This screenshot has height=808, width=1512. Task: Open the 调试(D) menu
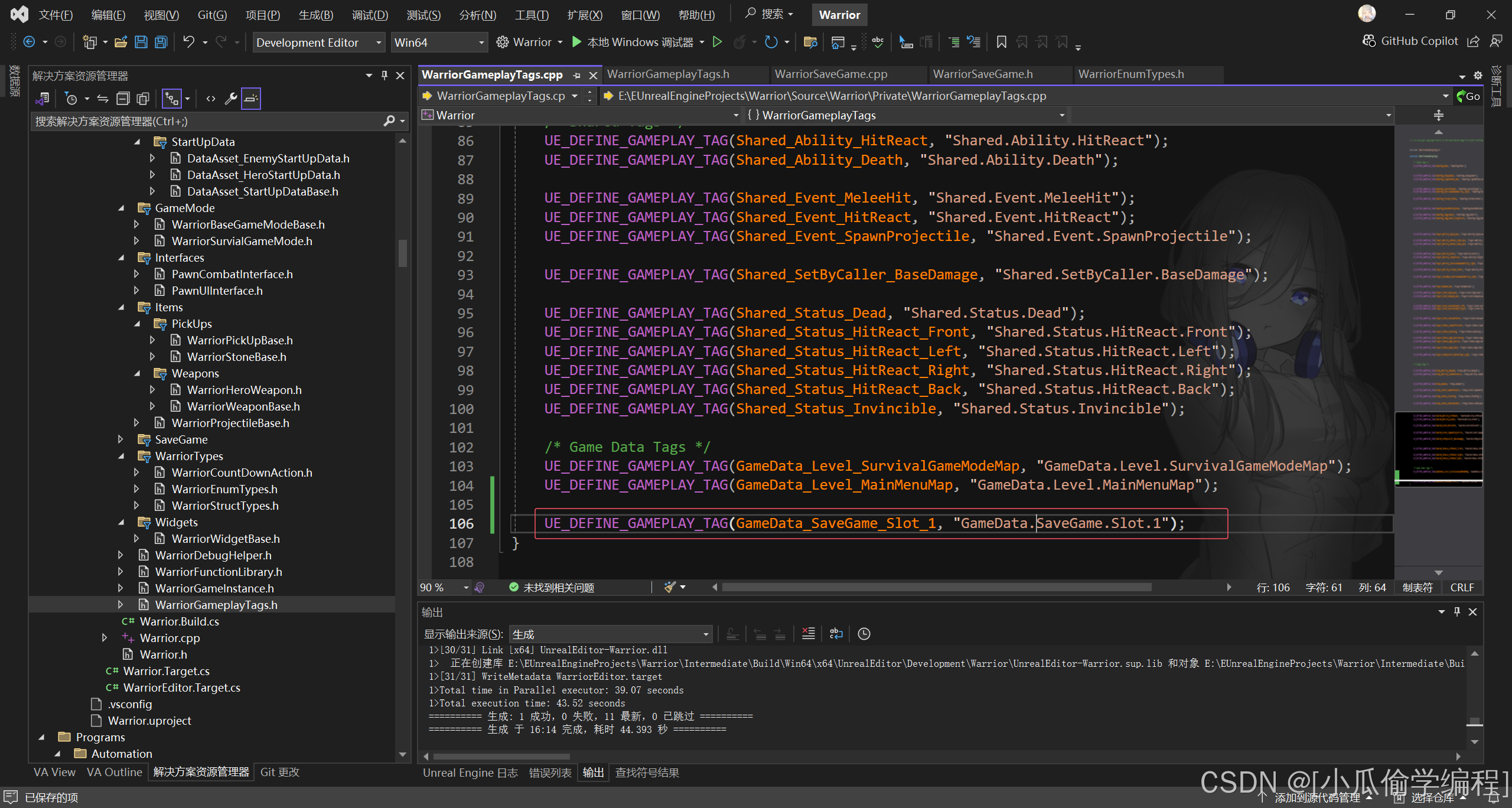click(x=370, y=15)
